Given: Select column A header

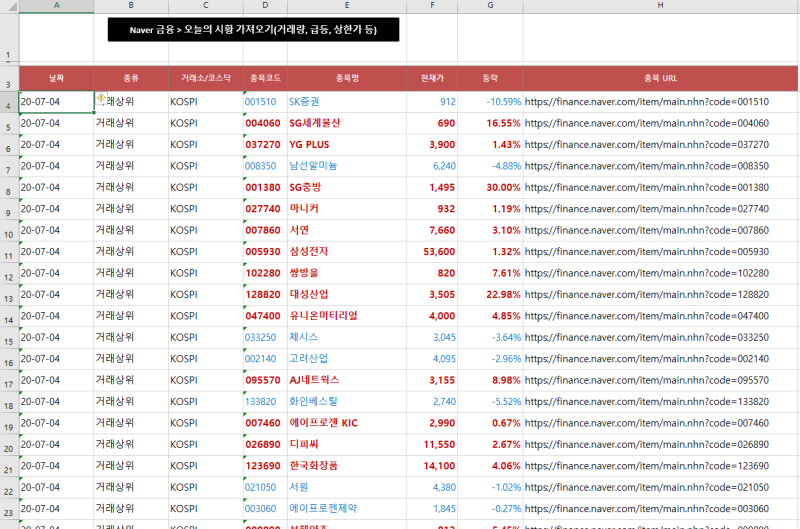Looking at the screenshot, I should pos(56,6).
